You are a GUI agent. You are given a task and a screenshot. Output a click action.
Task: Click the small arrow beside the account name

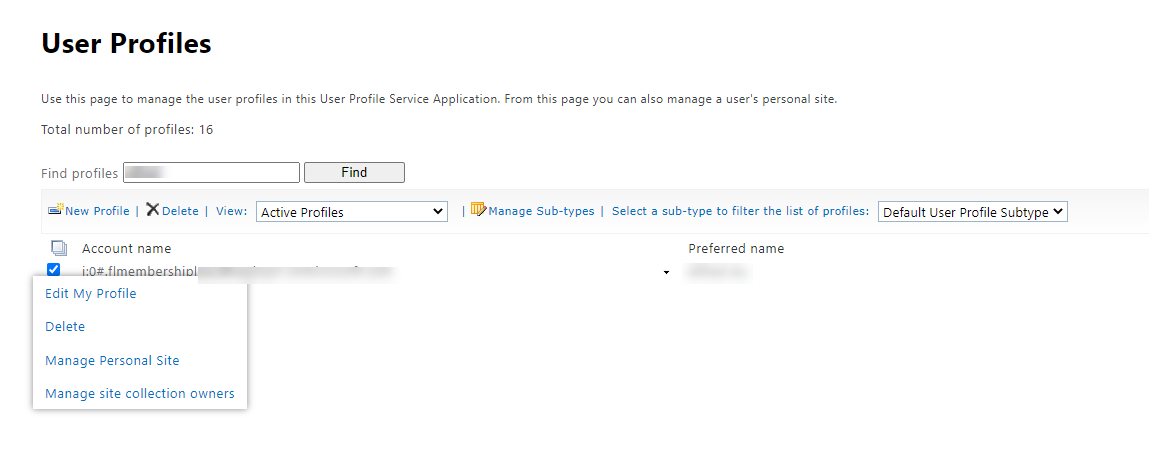point(666,273)
